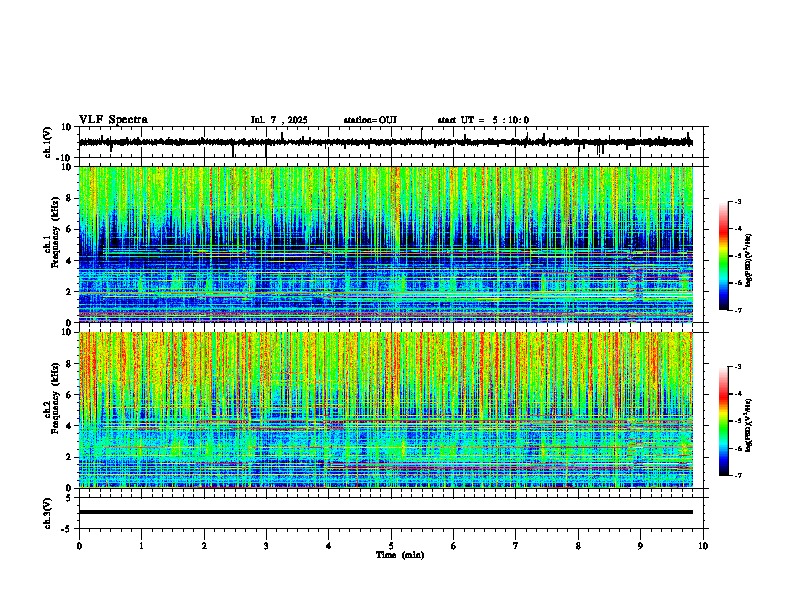Click the ch.1 "Frequency (kHz)" axis label
The width and height of the screenshot is (792, 612).
55,232
